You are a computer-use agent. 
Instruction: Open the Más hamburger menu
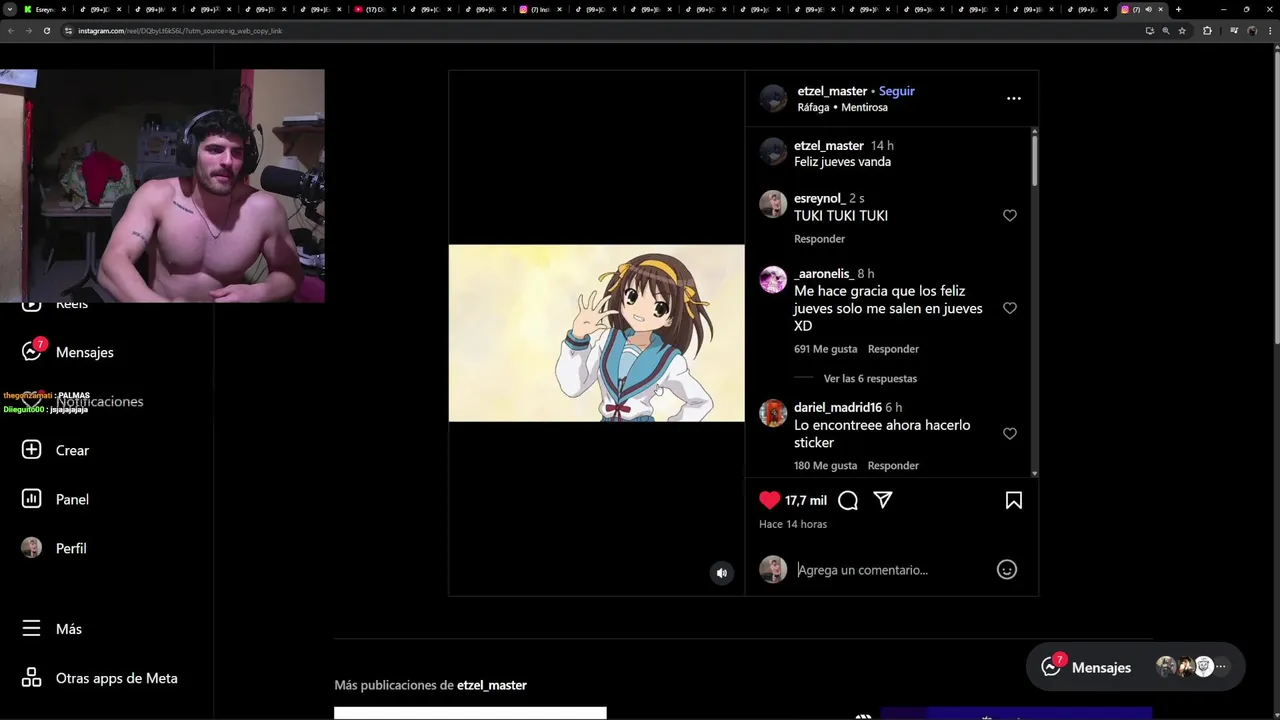coord(68,629)
